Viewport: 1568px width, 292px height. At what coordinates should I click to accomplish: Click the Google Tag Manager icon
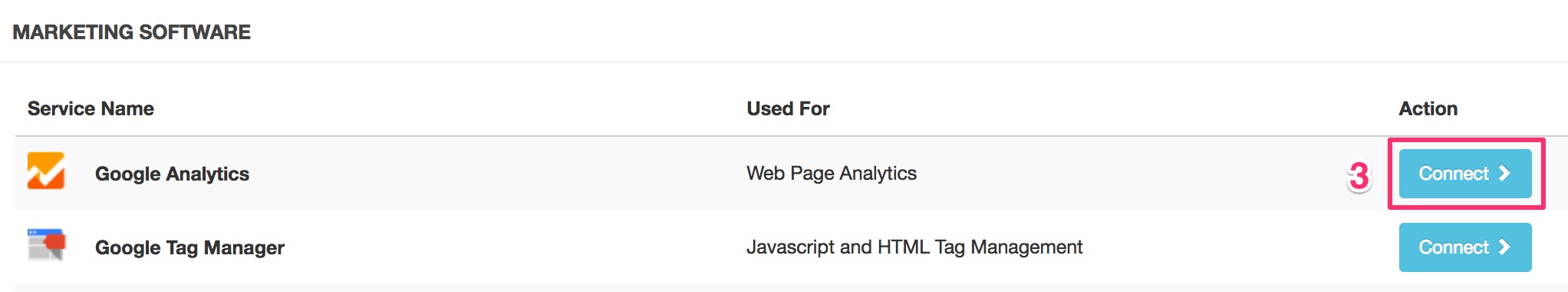46,245
